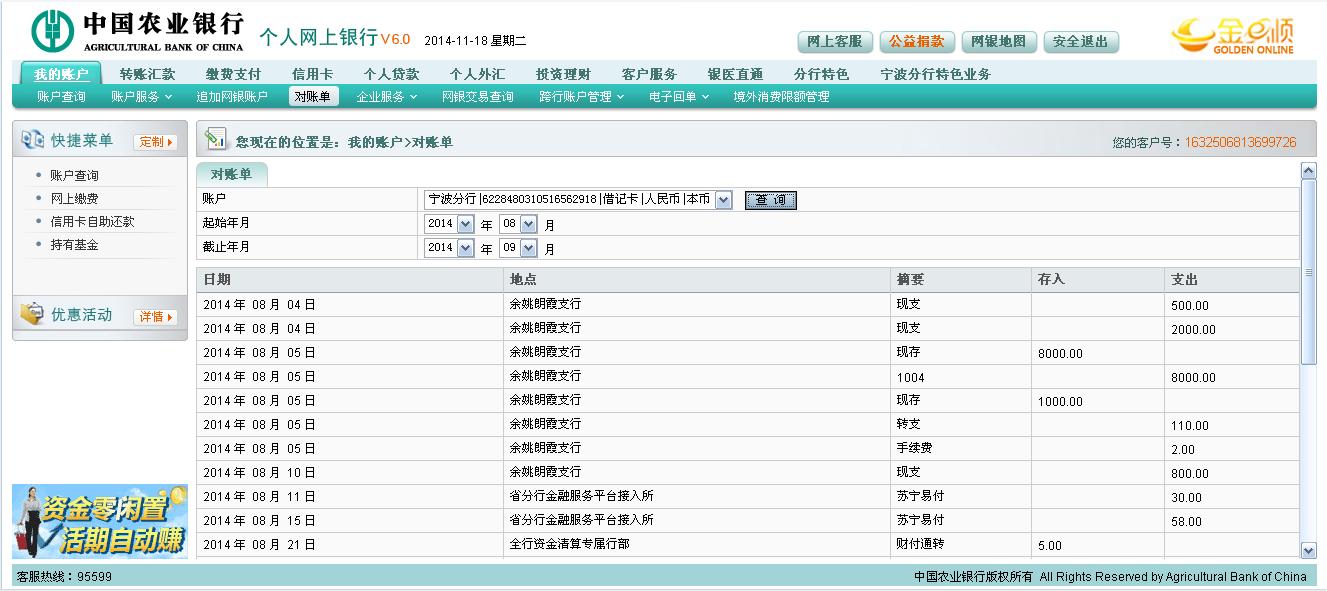Open the account selection dropdown
The height and width of the screenshot is (591, 1327).
click(x=723, y=200)
